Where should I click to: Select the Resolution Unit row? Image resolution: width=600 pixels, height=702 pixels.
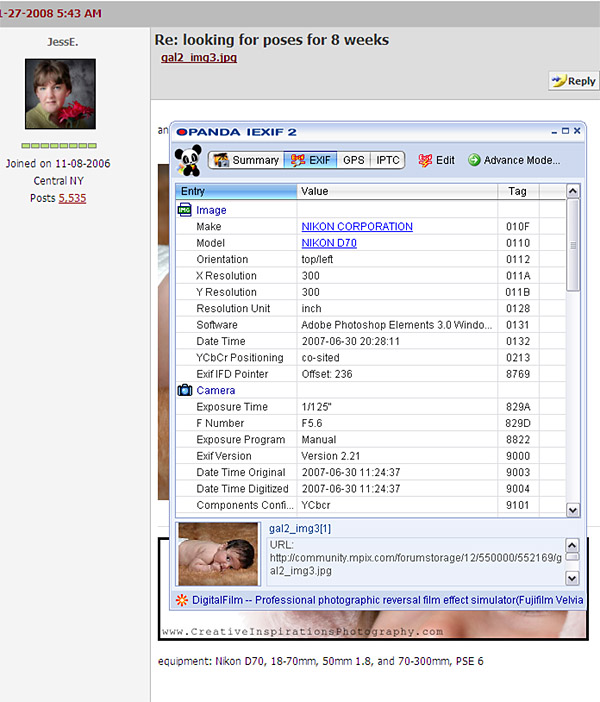(x=370, y=308)
